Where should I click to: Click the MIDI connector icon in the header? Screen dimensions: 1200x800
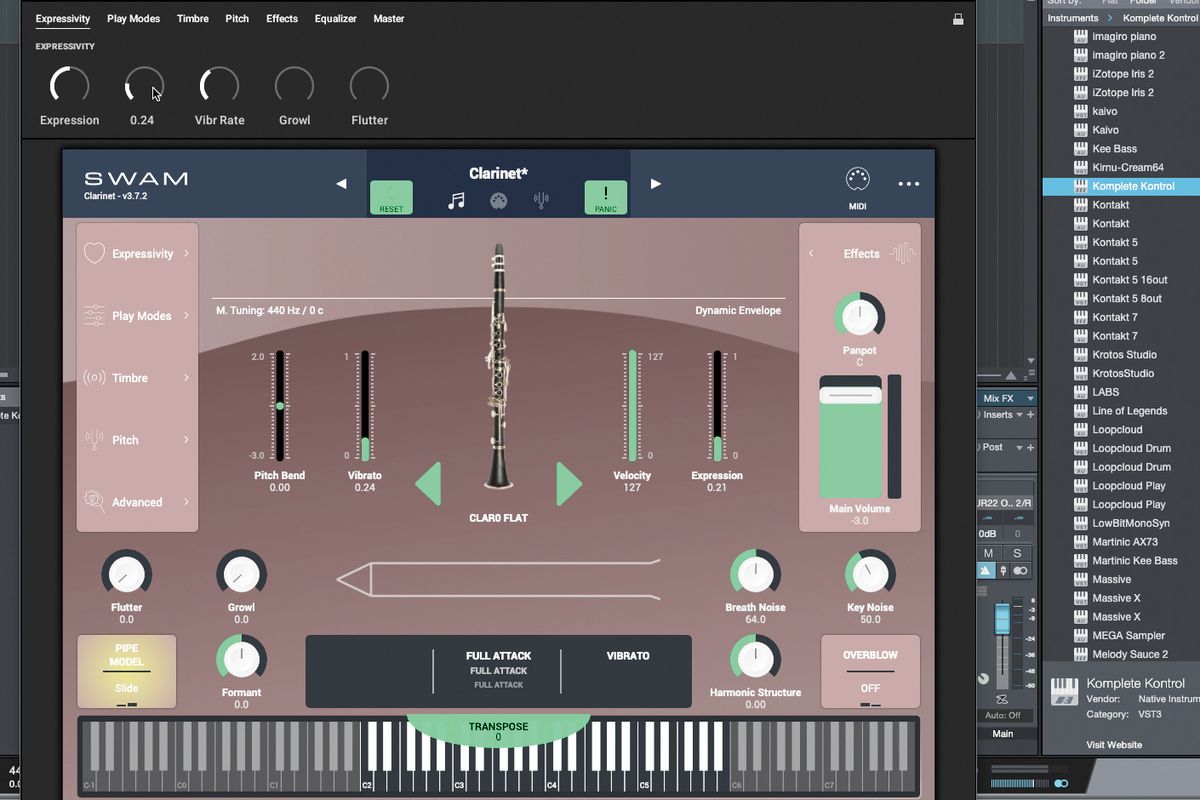point(857,178)
